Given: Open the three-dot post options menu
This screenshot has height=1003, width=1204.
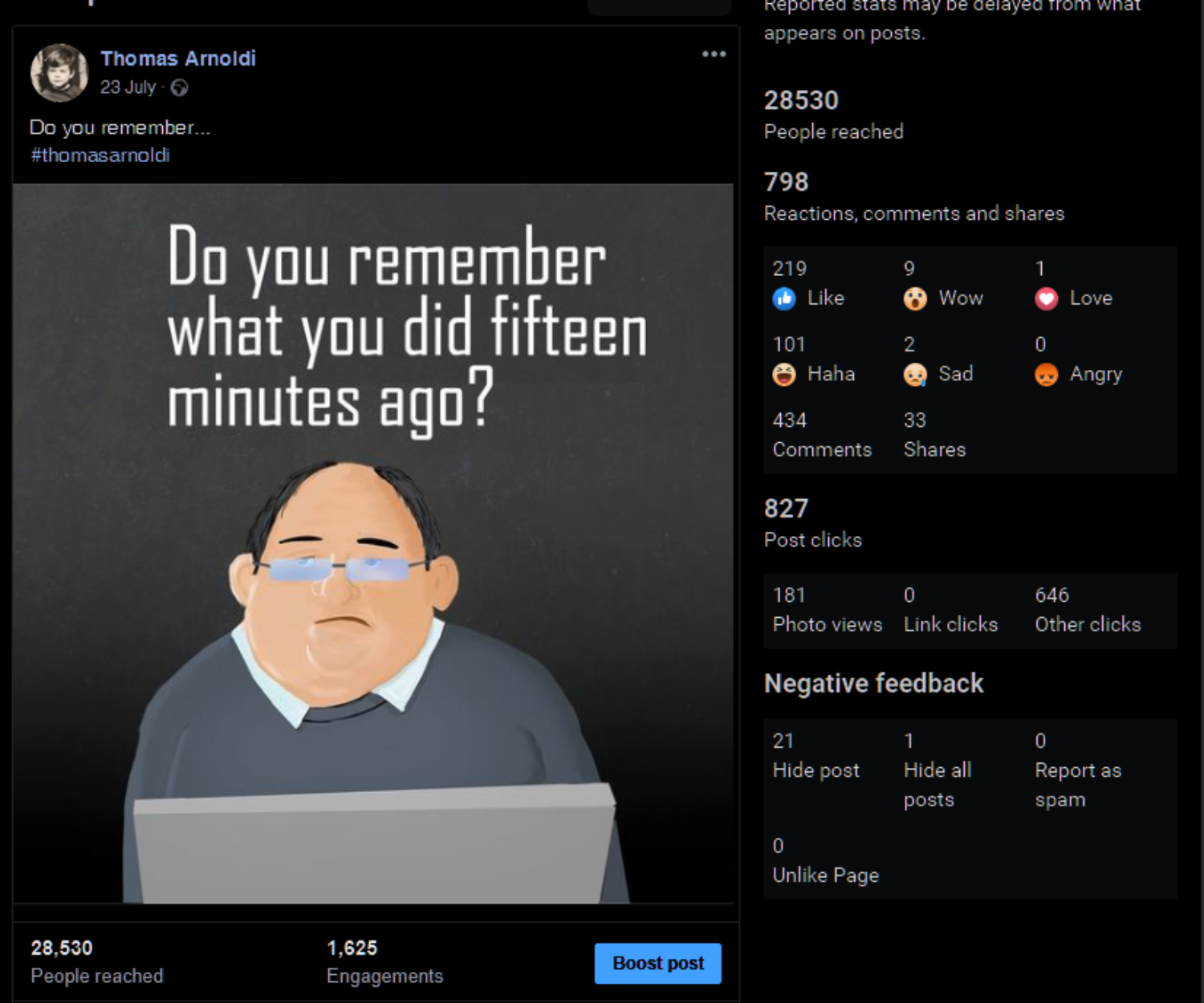Looking at the screenshot, I should click(714, 54).
